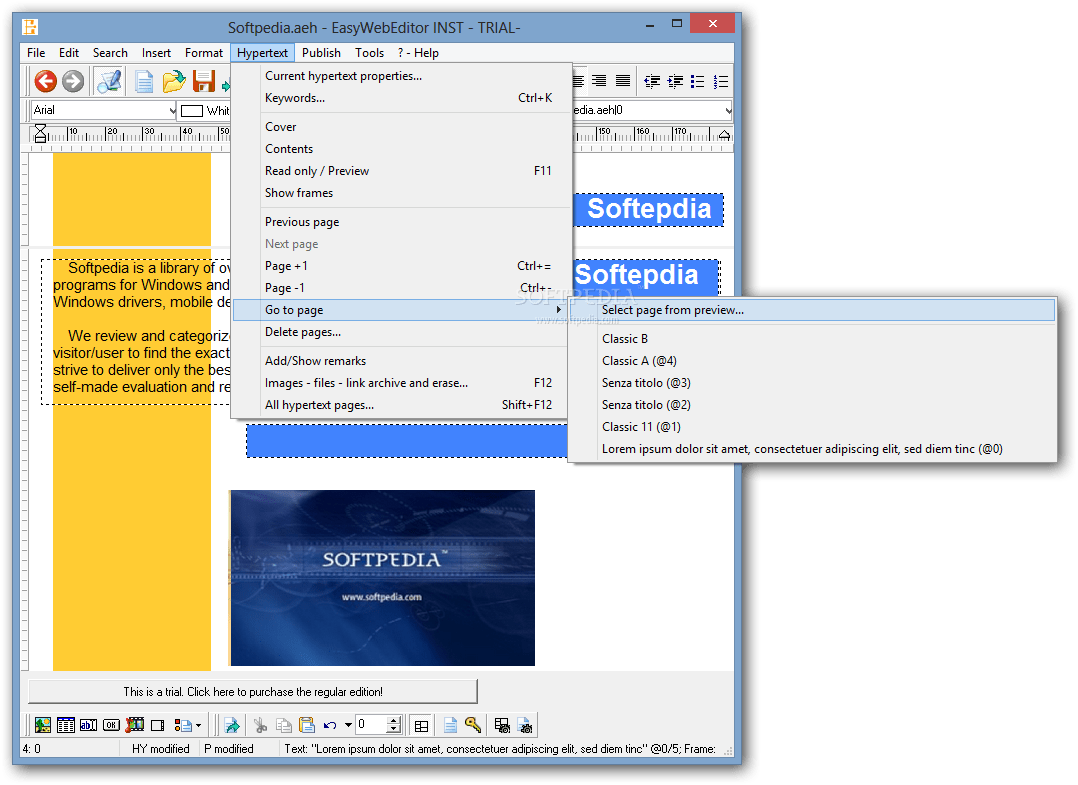Choose Select page from preview...
The width and height of the screenshot is (1078, 785).
point(813,310)
